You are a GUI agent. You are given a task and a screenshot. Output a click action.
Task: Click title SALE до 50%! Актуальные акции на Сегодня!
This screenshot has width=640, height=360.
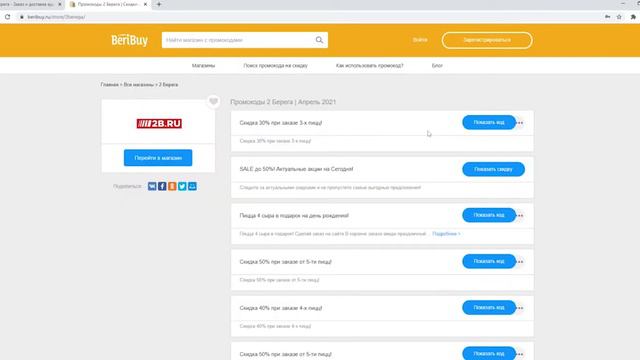pyautogui.click(x=296, y=169)
